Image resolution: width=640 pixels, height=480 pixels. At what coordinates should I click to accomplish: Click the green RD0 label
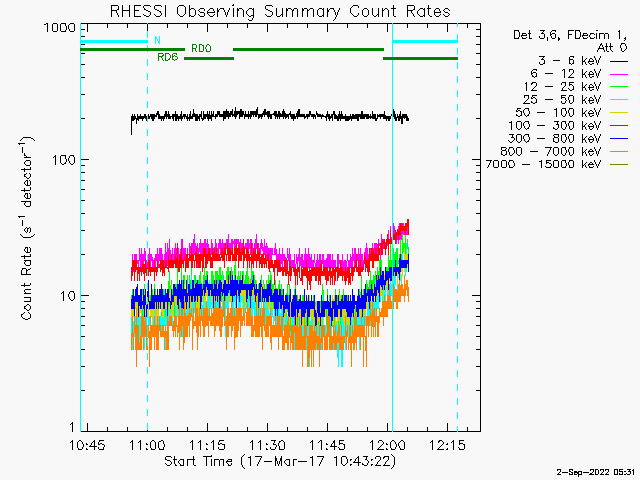[201, 49]
